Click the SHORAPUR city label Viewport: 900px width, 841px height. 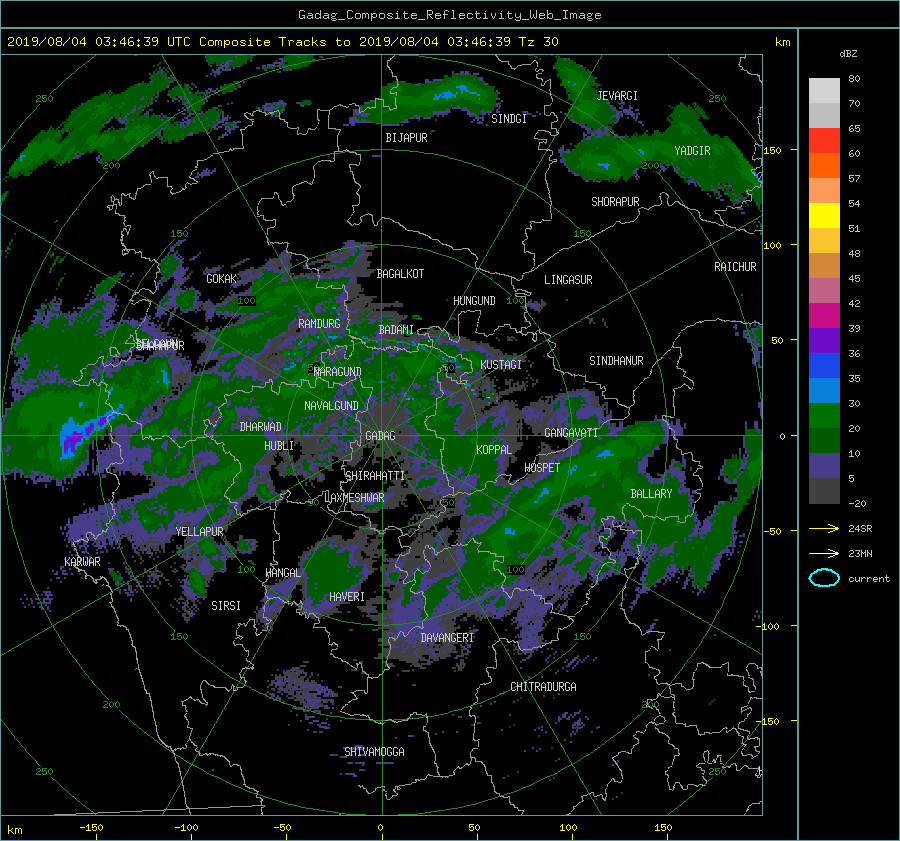click(x=615, y=202)
